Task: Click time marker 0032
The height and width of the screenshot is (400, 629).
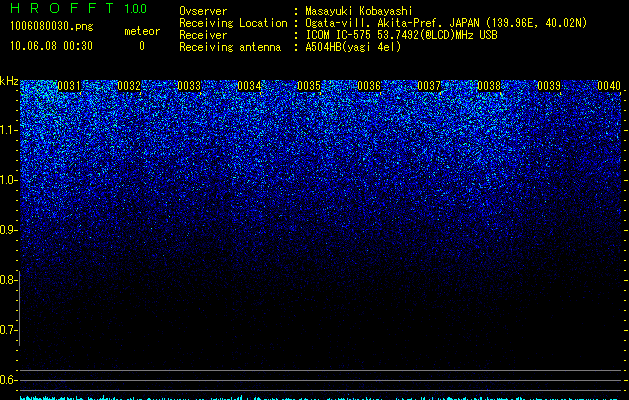Action: 129,86
